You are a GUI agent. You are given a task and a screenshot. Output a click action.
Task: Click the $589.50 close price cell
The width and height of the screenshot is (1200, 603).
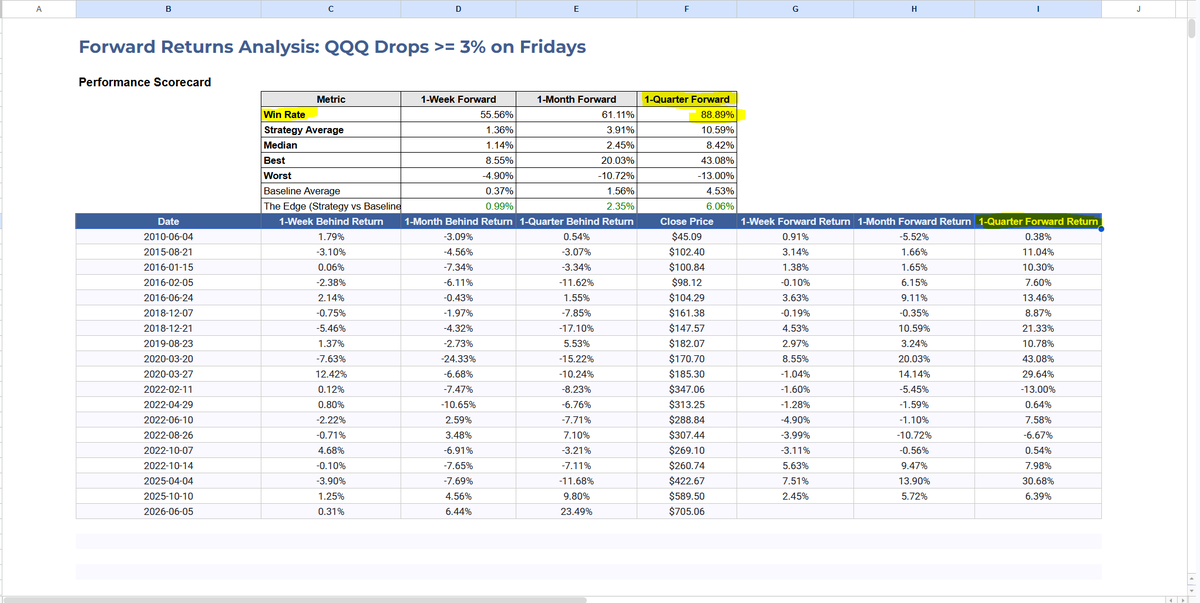click(x=686, y=496)
